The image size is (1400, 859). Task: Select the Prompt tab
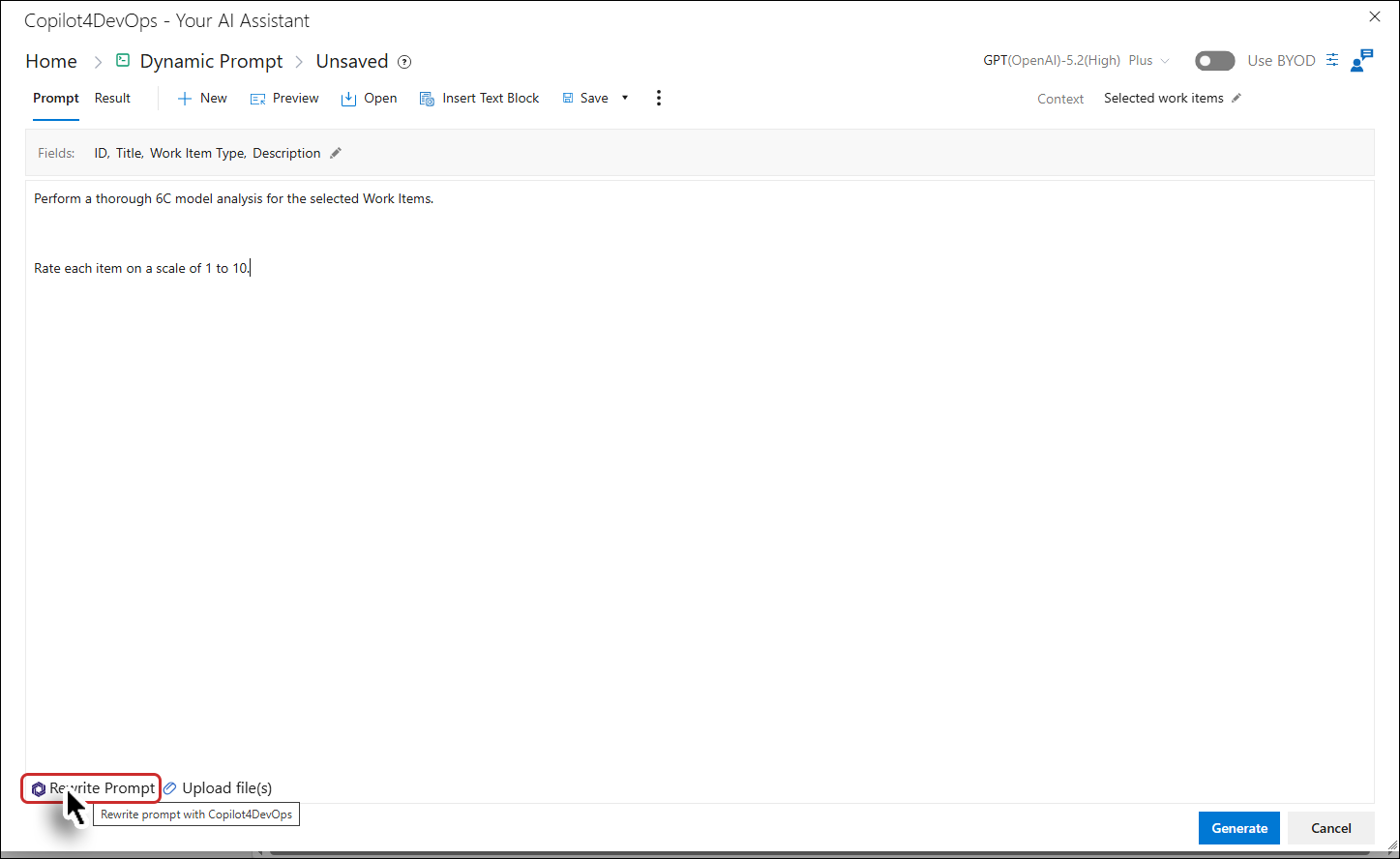pyautogui.click(x=56, y=98)
